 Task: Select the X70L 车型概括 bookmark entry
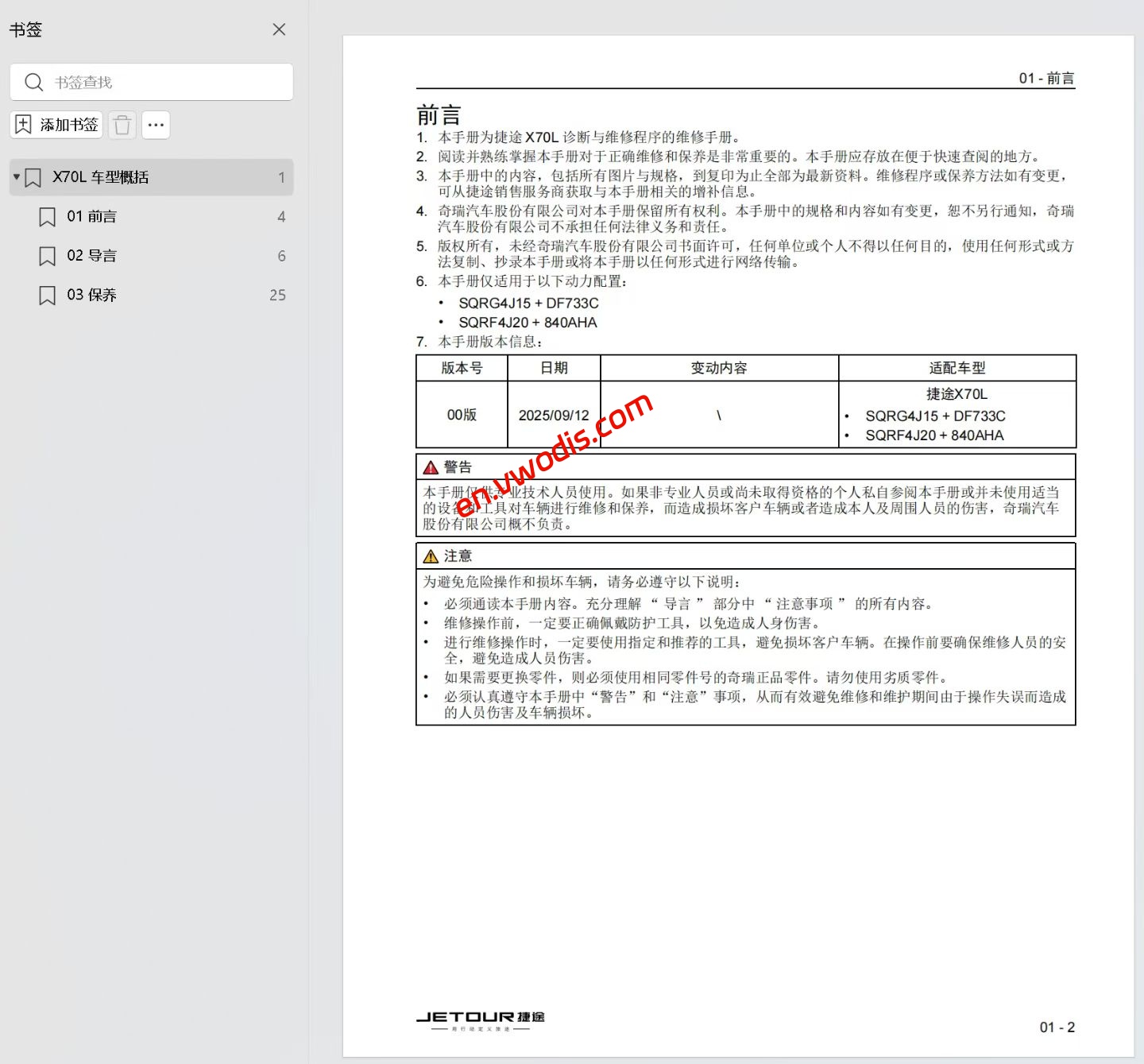click(102, 177)
